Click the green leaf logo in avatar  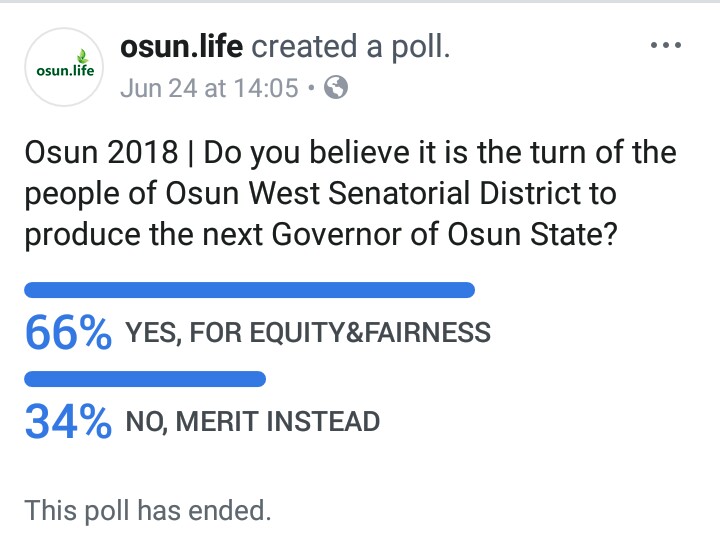pyautogui.click(x=83, y=56)
